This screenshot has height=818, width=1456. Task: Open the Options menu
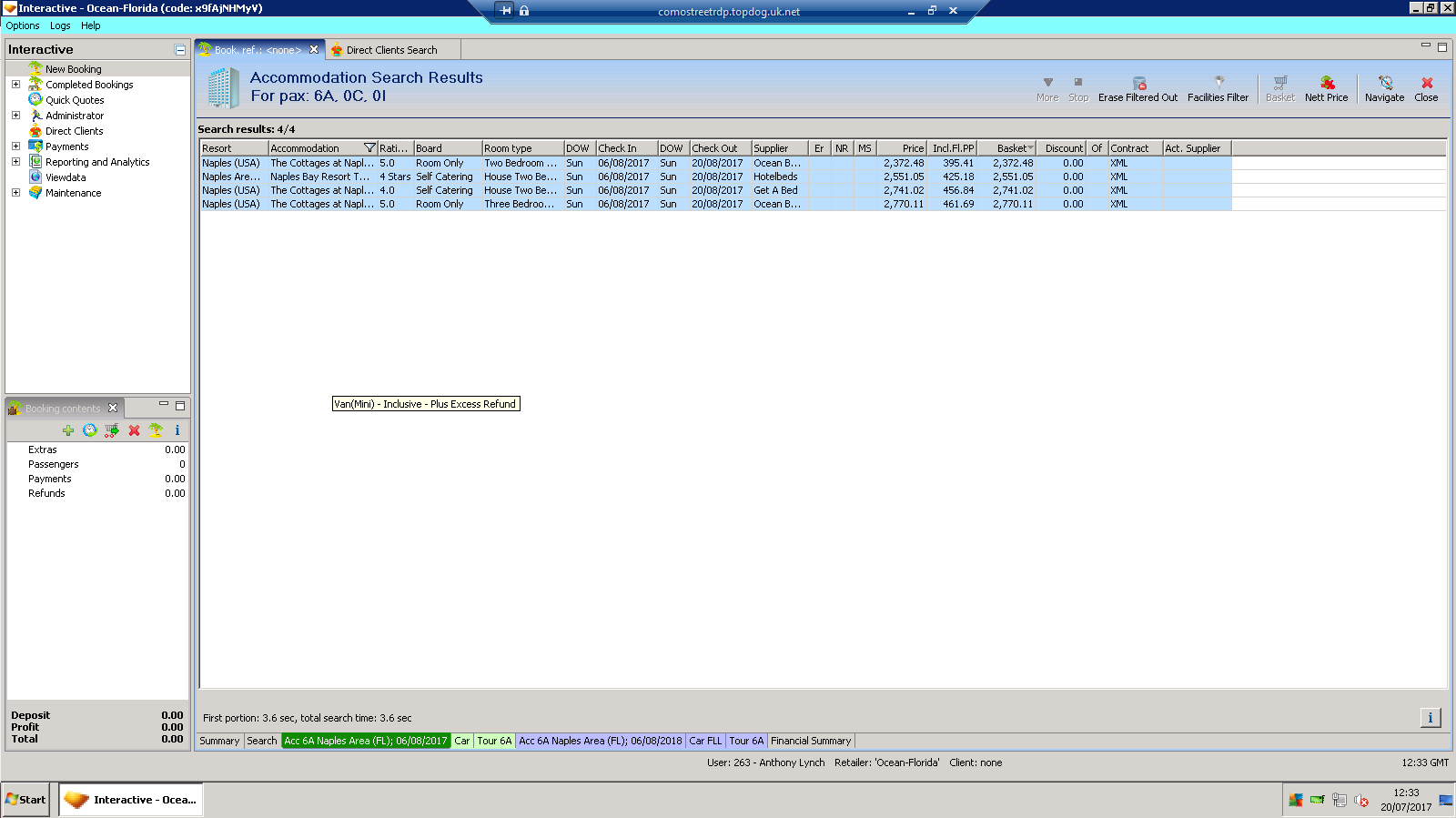coord(23,25)
